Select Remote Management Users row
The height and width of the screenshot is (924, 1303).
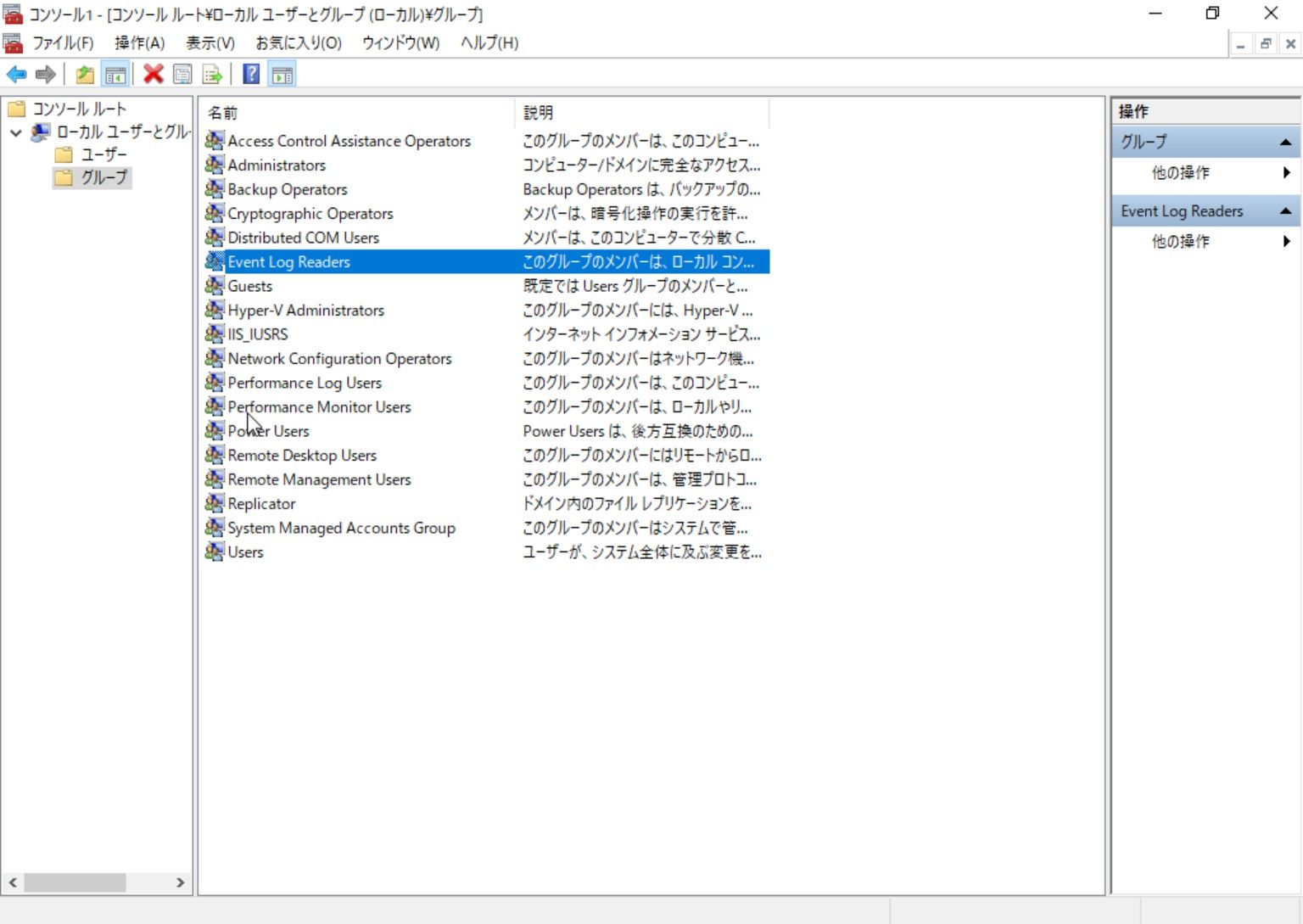click(x=486, y=479)
